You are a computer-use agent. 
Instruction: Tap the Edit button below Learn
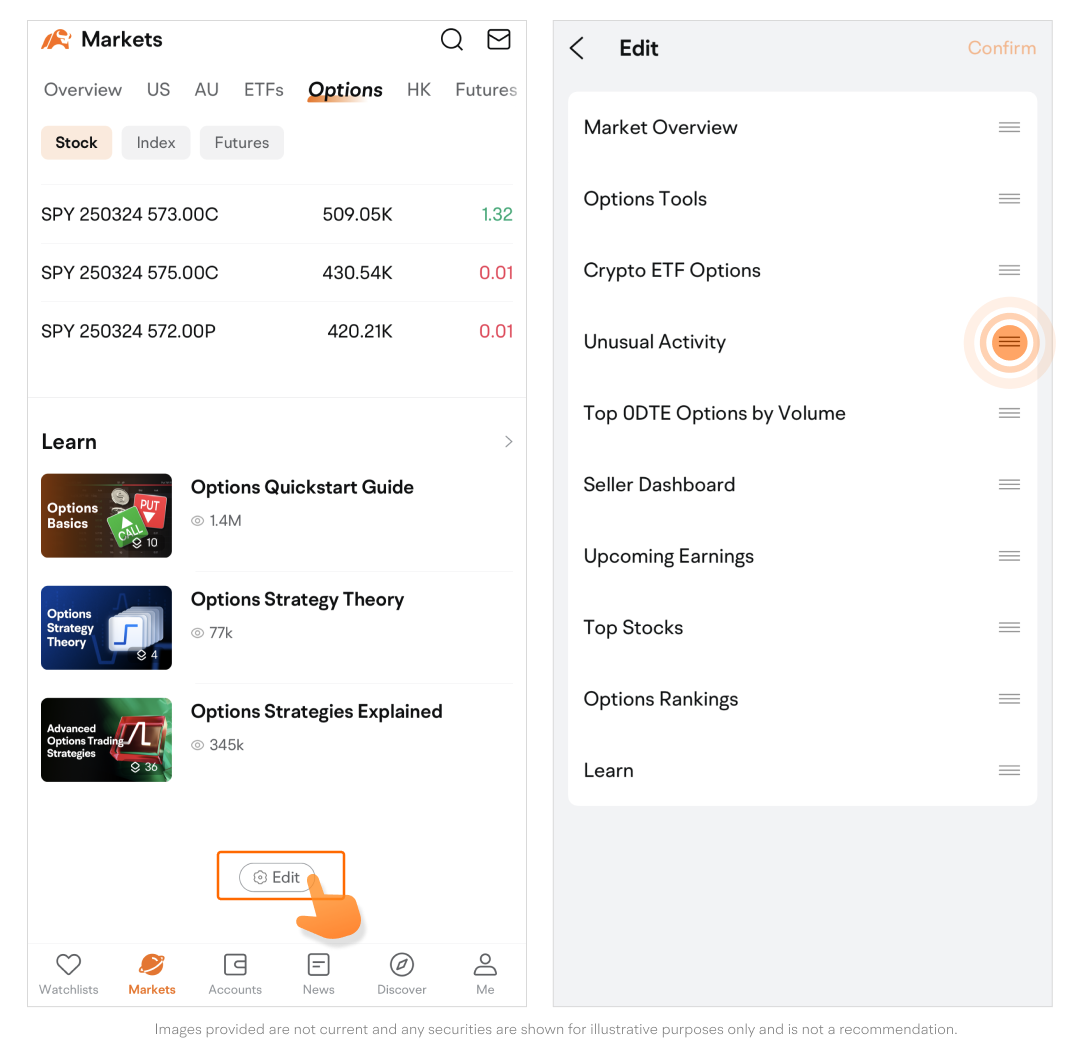coord(278,877)
